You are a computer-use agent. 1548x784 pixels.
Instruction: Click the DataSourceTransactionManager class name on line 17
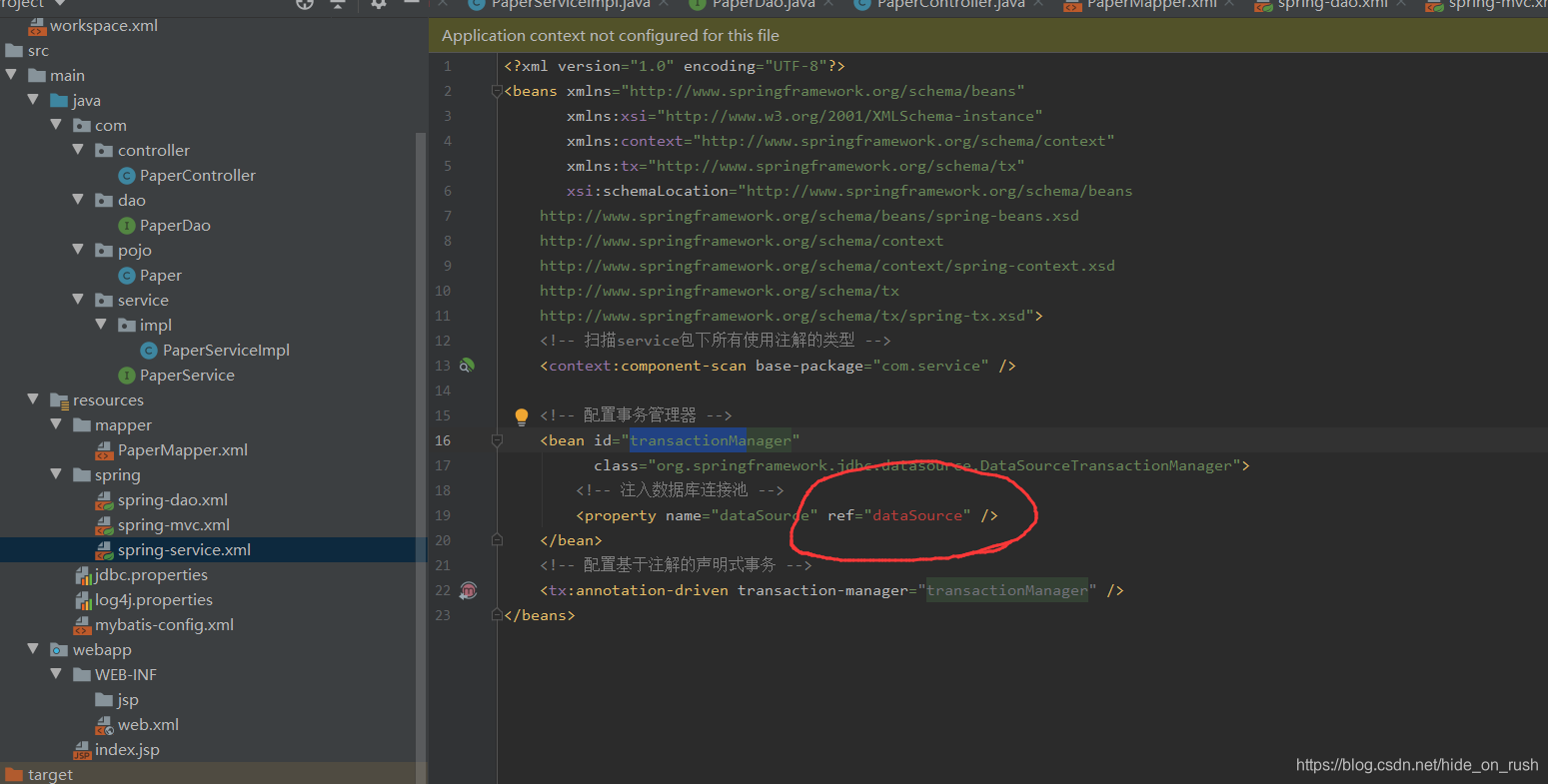point(1106,465)
